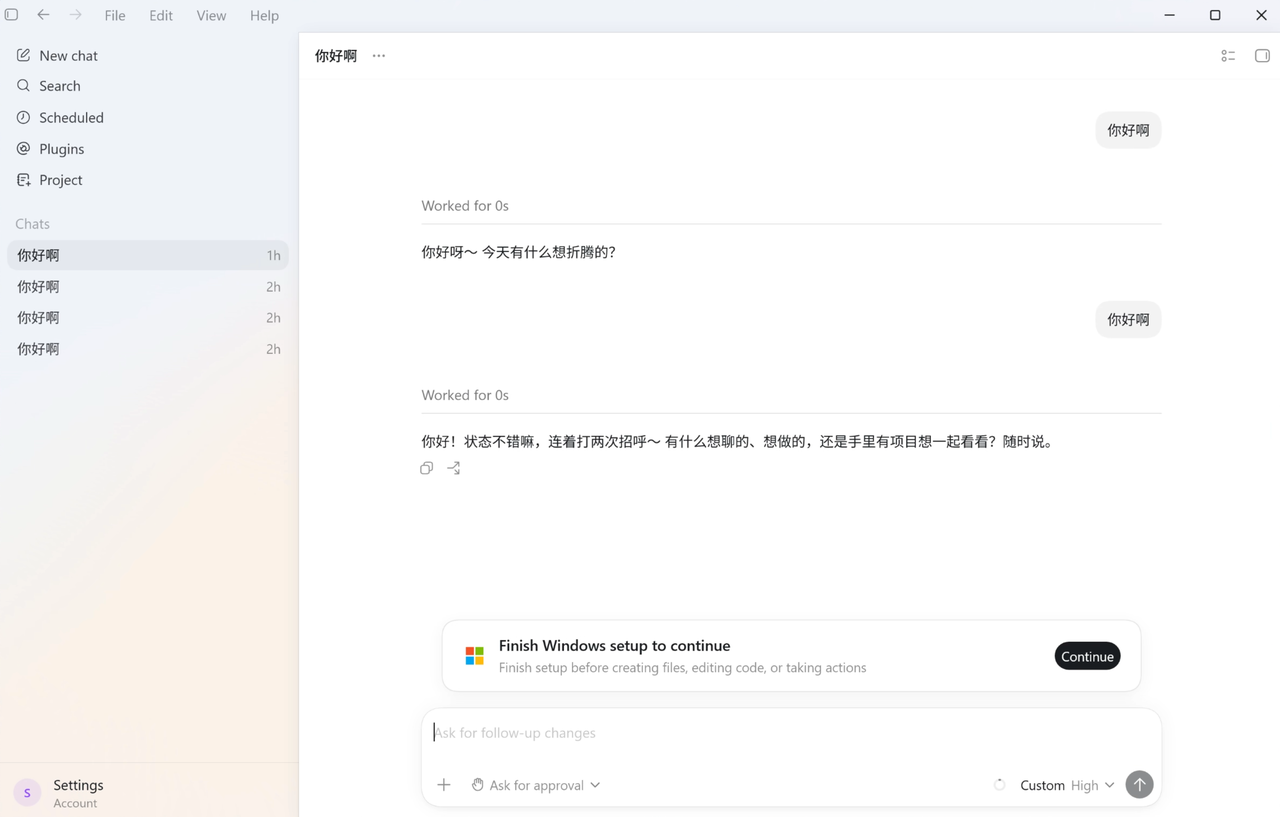Open the View menu
The image size is (1280, 817).
pos(211,16)
